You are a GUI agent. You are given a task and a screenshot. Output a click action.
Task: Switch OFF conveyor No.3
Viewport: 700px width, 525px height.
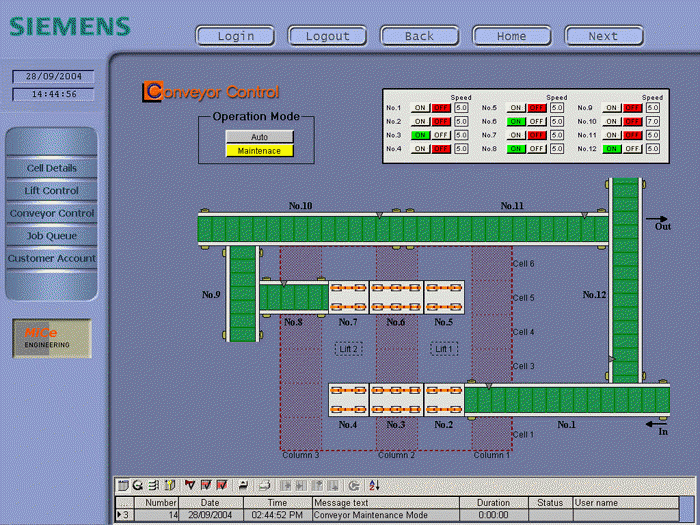point(441,134)
